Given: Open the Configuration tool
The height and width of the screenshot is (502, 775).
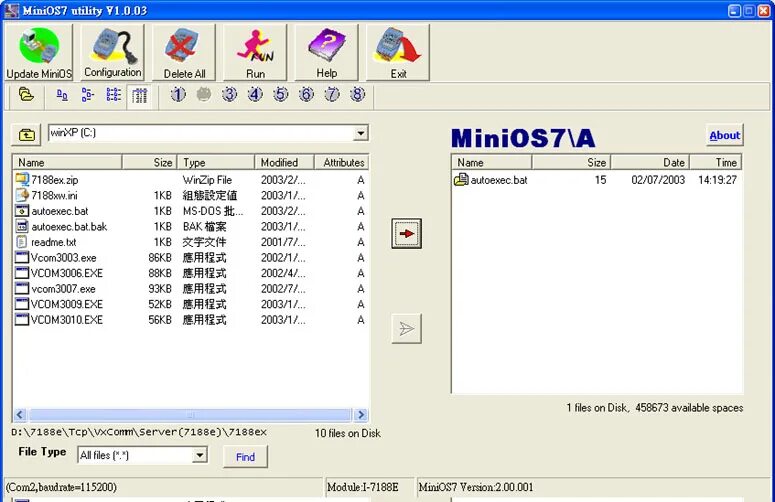Looking at the screenshot, I should coord(112,52).
